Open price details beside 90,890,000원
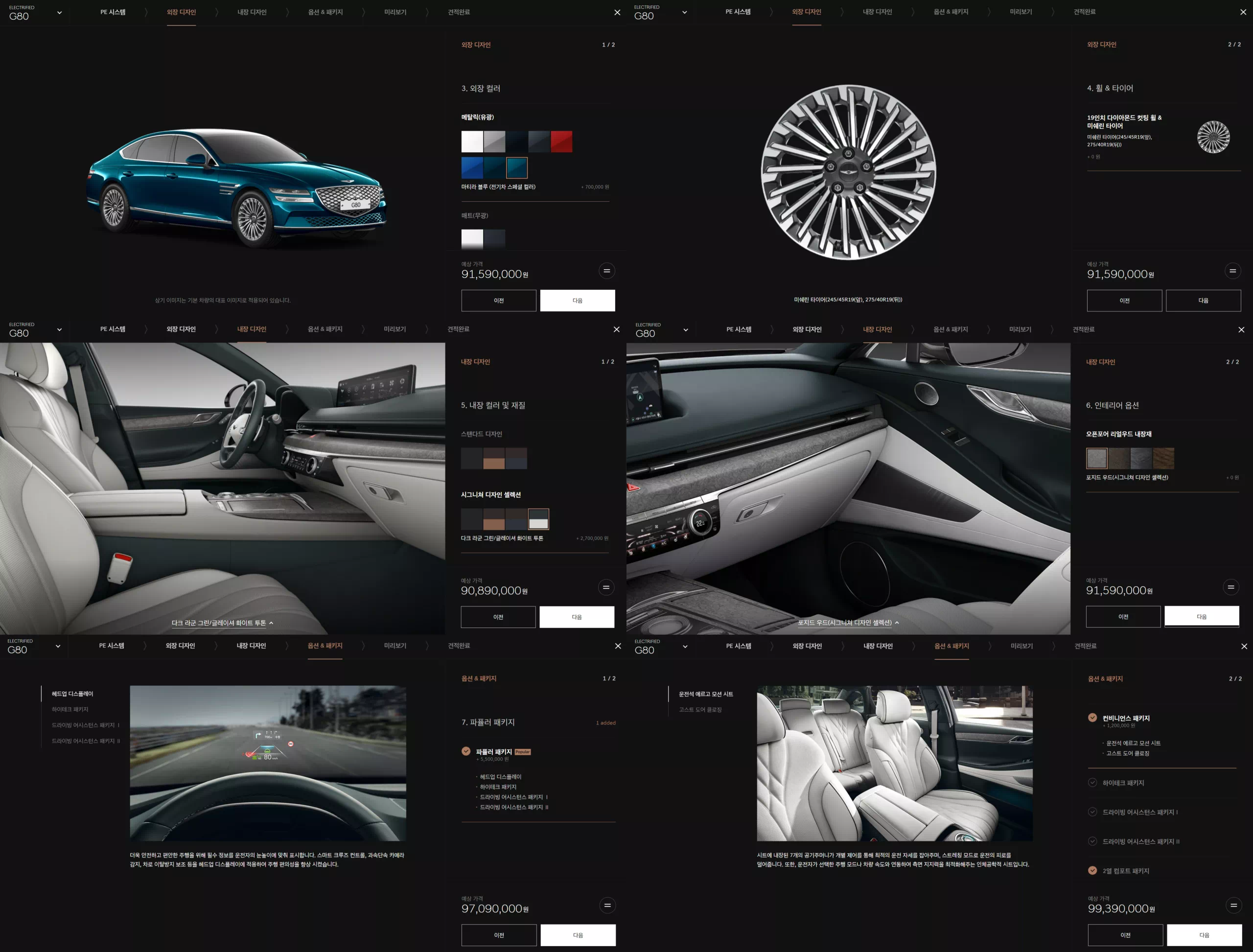1253x952 pixels. click(606, 588)
